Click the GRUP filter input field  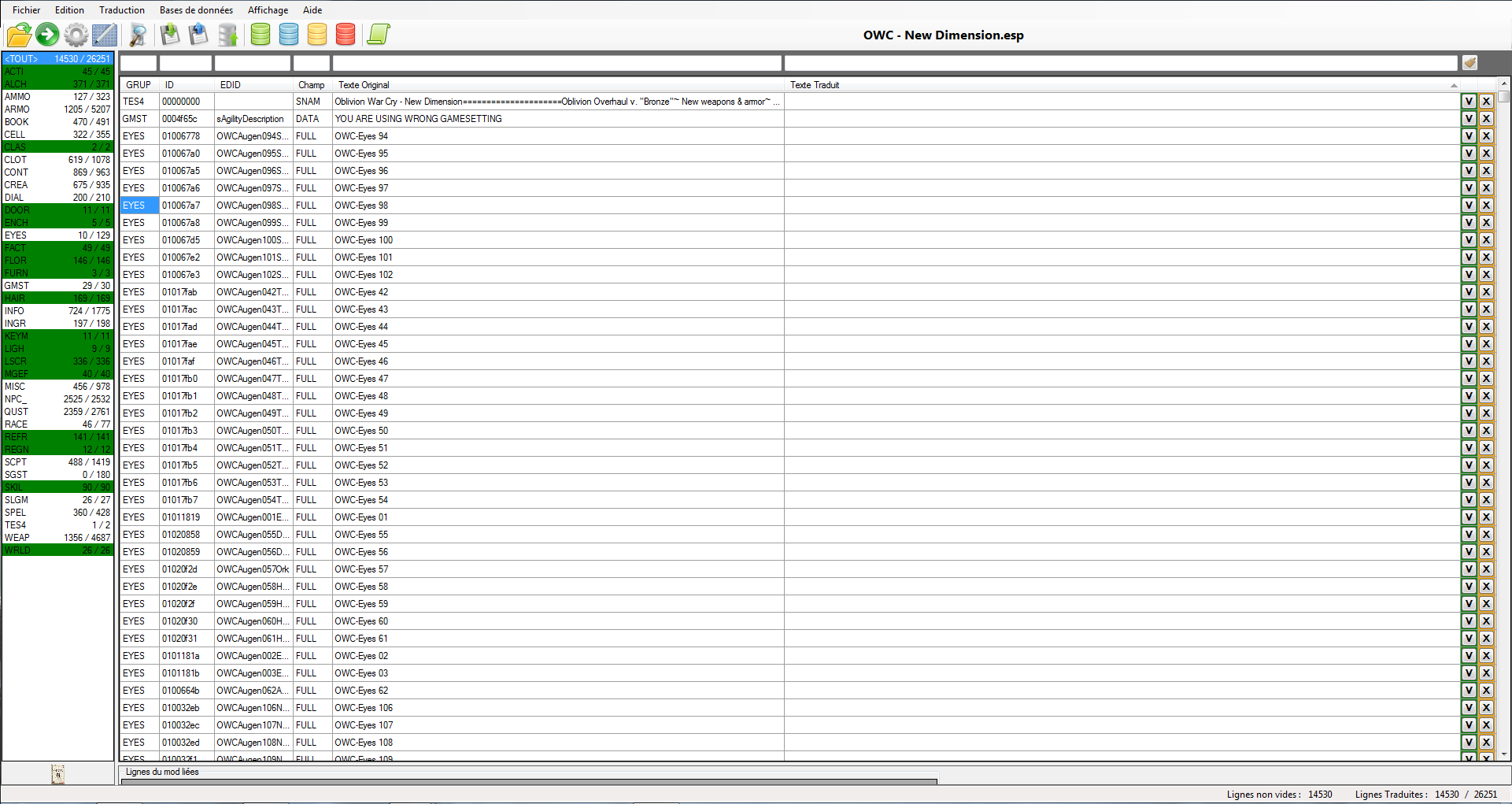tap(139, 63)
